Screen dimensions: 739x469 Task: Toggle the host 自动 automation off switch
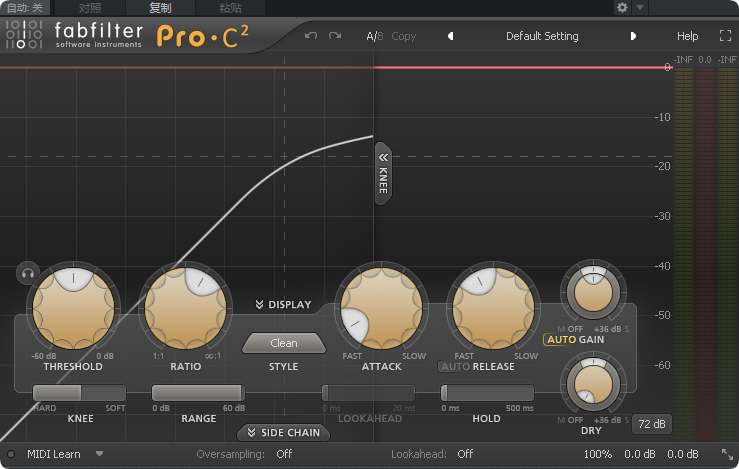25,8
